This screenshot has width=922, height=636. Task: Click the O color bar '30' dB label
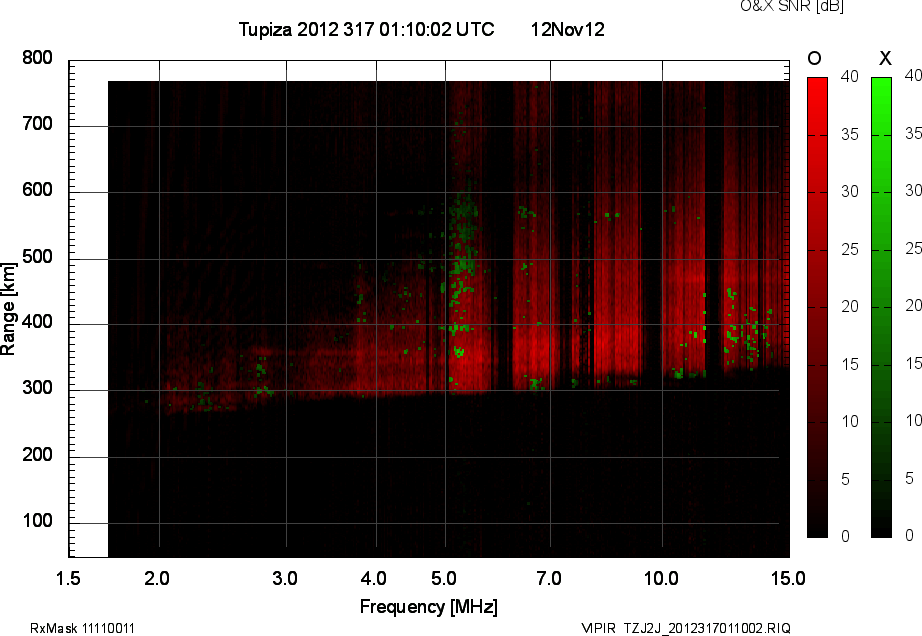(x=849, y=192)
